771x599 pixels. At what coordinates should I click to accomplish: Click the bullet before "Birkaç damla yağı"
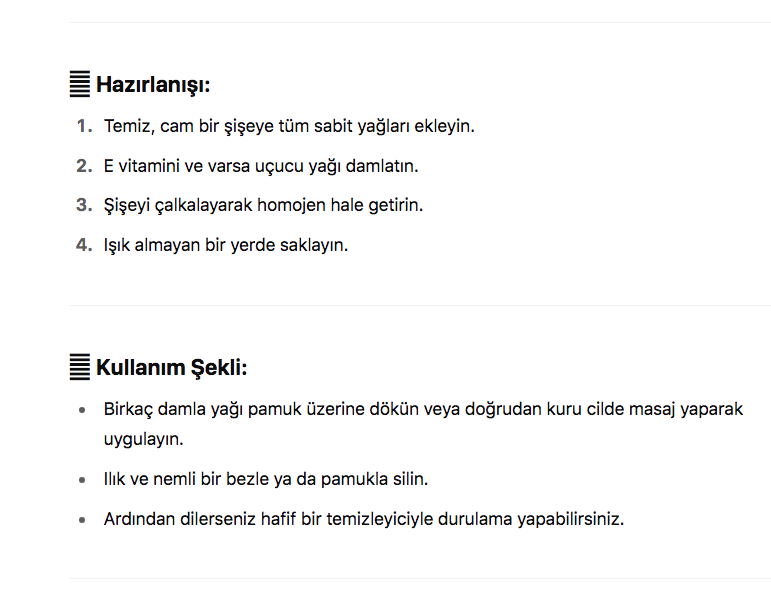[x=82, y=410]
